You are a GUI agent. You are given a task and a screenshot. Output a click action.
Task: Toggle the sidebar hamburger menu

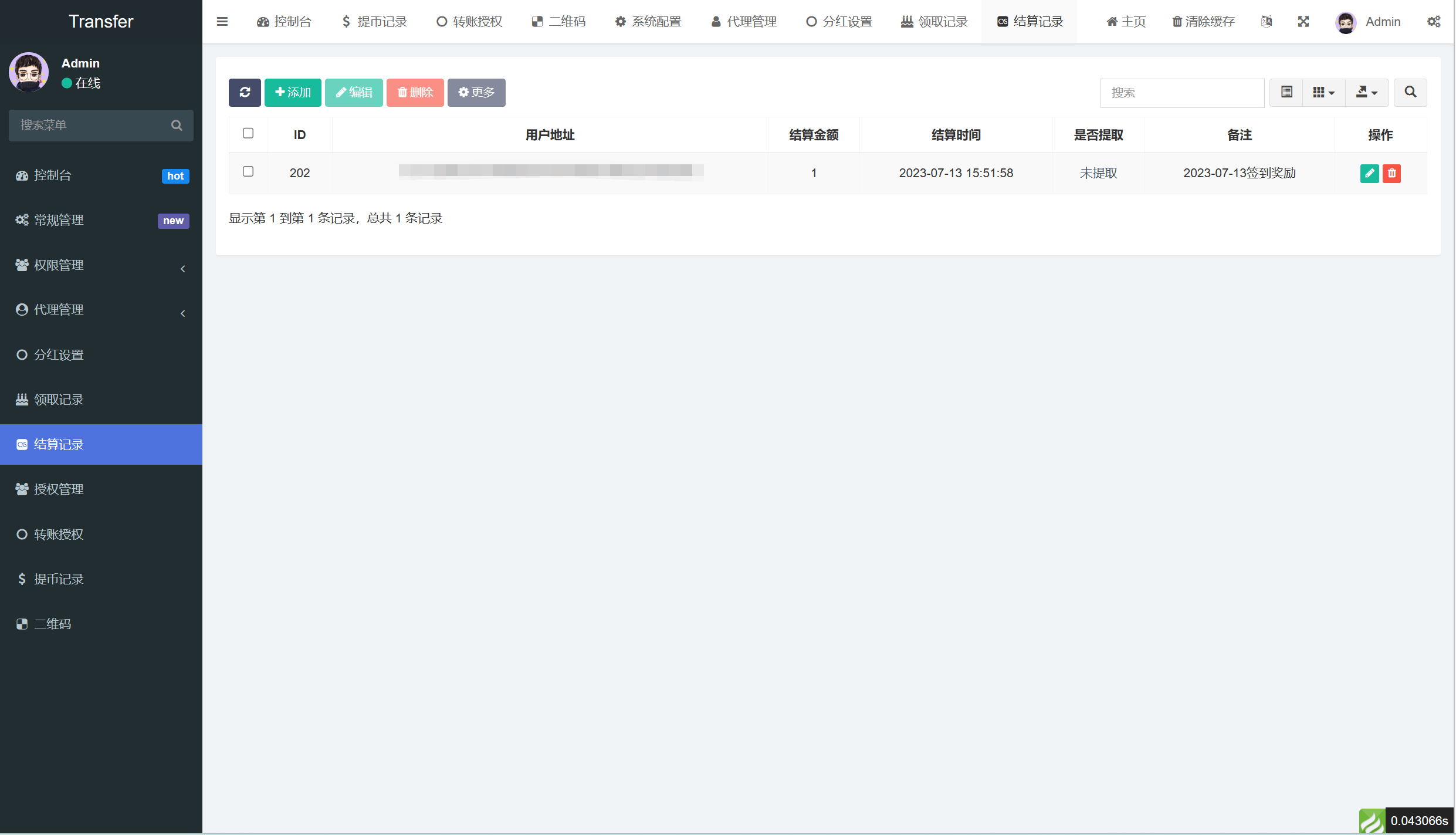click(222, 22)
